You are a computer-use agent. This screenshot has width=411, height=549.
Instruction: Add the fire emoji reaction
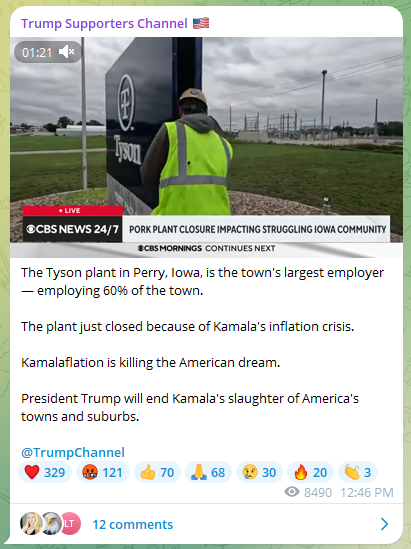click(310, 472)
